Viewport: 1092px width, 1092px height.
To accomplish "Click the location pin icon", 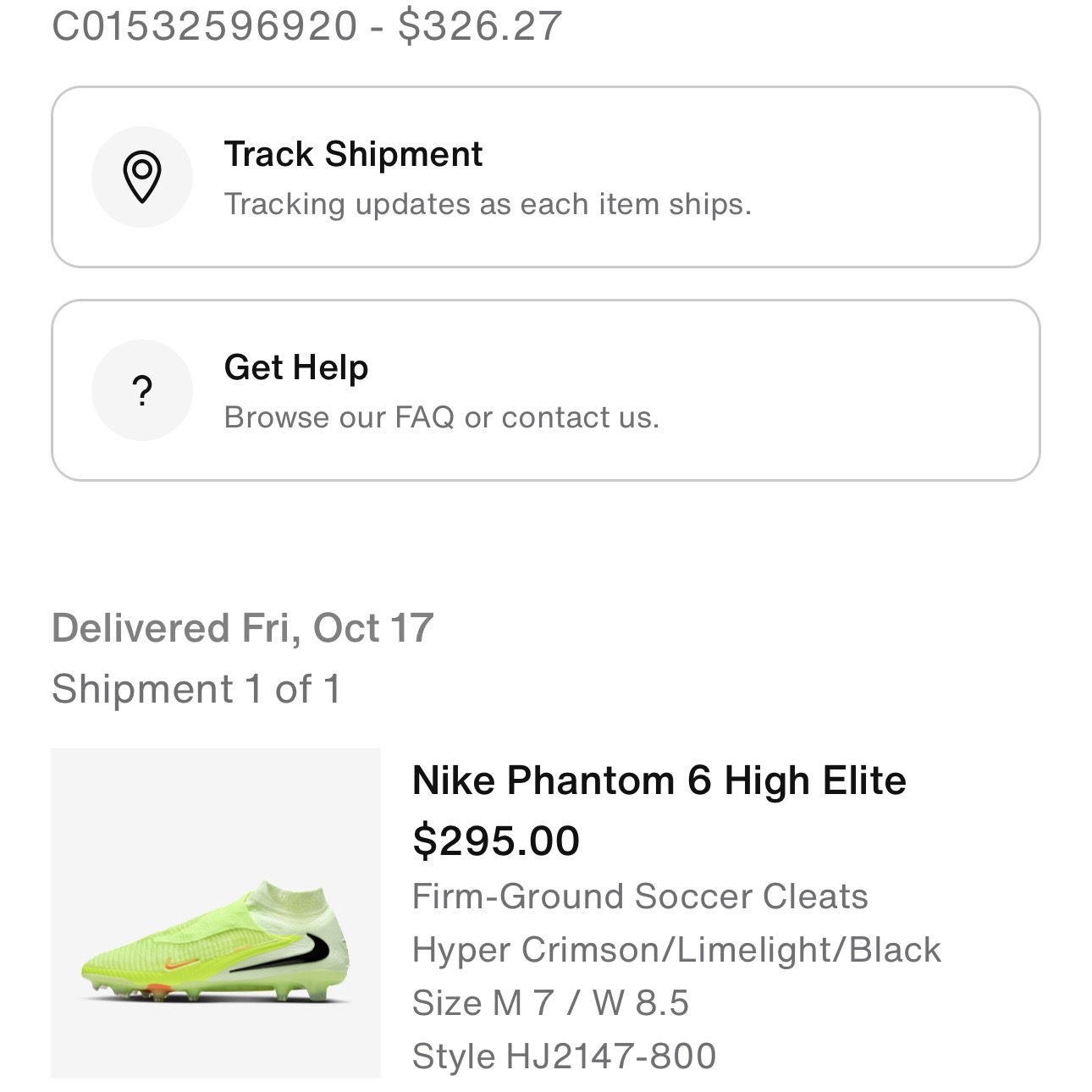I will [141, 177].
